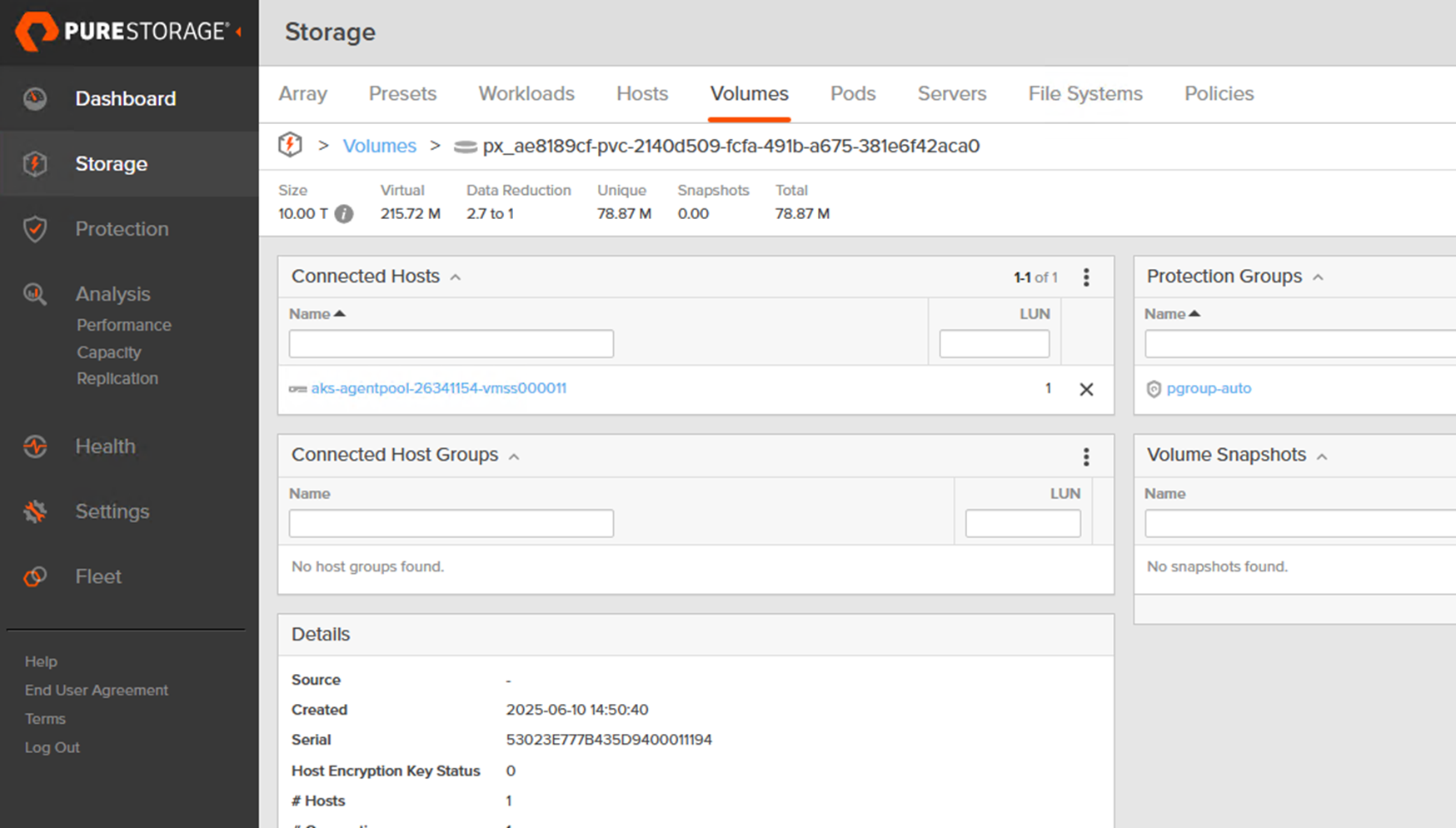Viewport: 1456px width, 828px height.
Task: Click the Settings gear icon
Action: [x=35, y=511]
